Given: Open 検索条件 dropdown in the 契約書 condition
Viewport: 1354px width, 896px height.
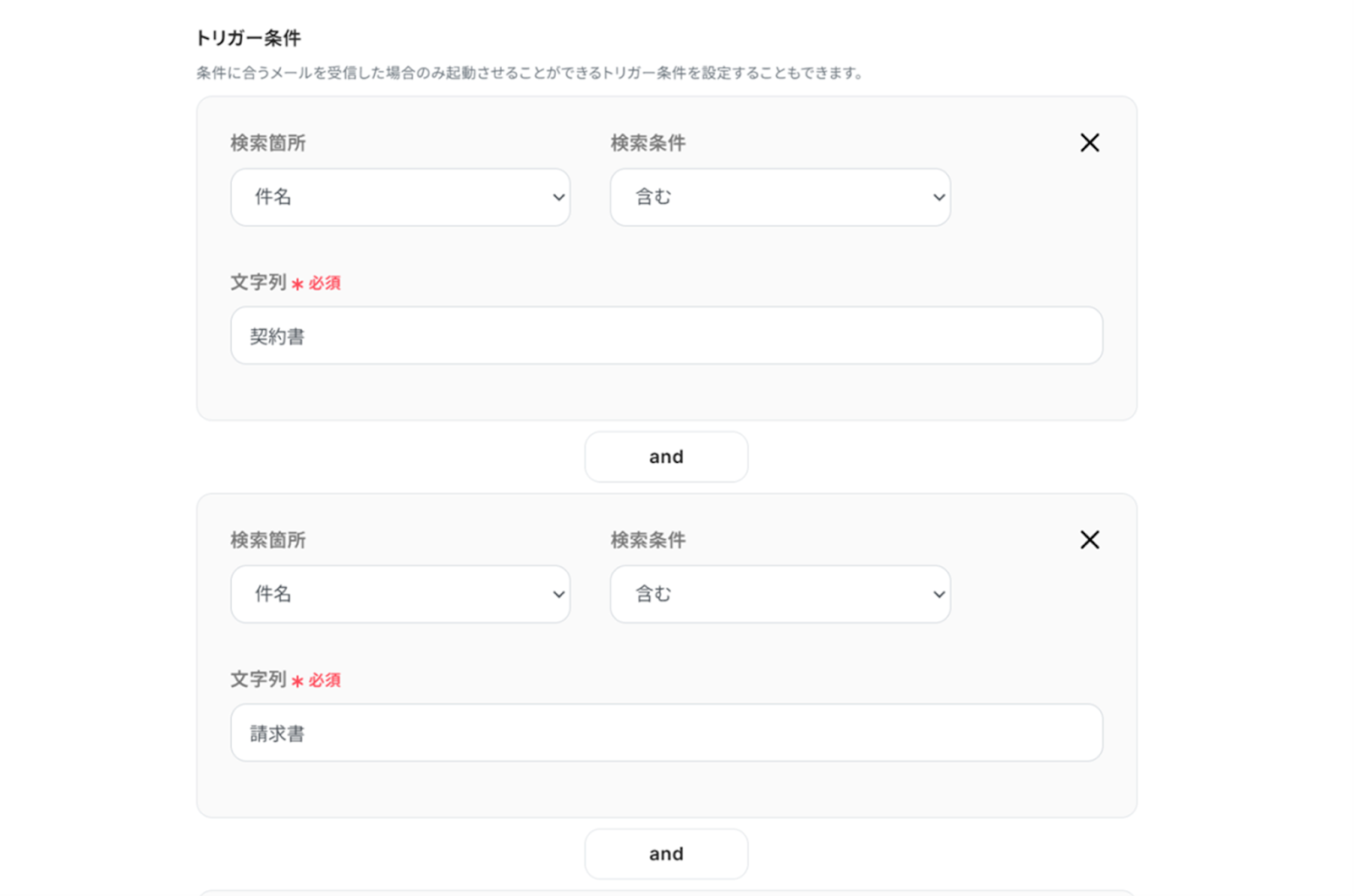Looking at the screenshot, I should coord(780,197).
